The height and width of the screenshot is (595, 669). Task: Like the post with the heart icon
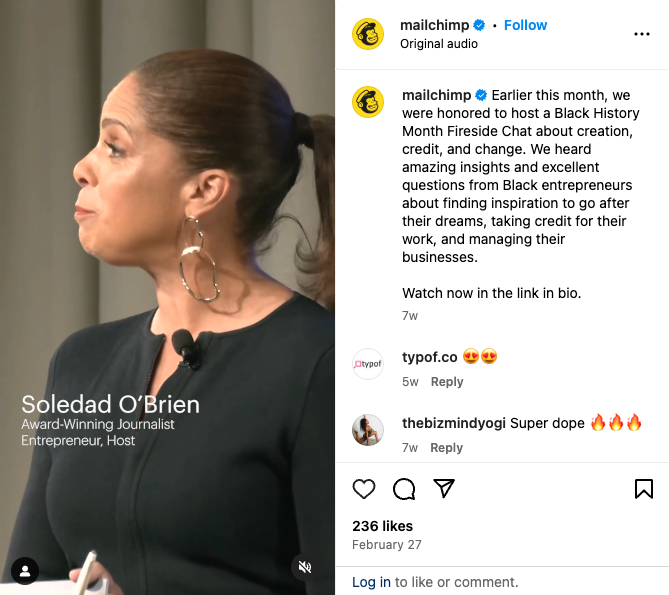click(364, 489)
